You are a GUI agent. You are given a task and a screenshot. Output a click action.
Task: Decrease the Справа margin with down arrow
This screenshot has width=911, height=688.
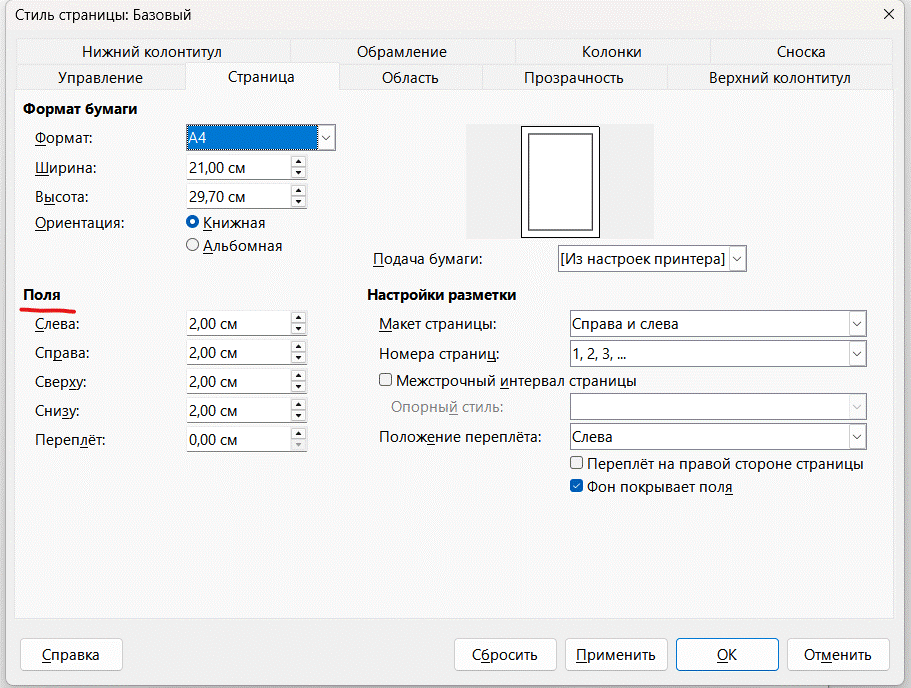pos(298,358)
